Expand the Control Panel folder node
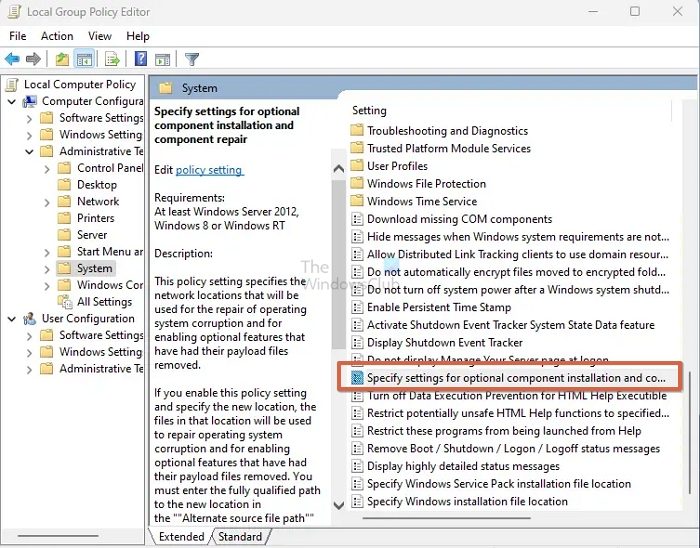Image resolution: width=700 pixels, height=548 pixels. (48, 168)
